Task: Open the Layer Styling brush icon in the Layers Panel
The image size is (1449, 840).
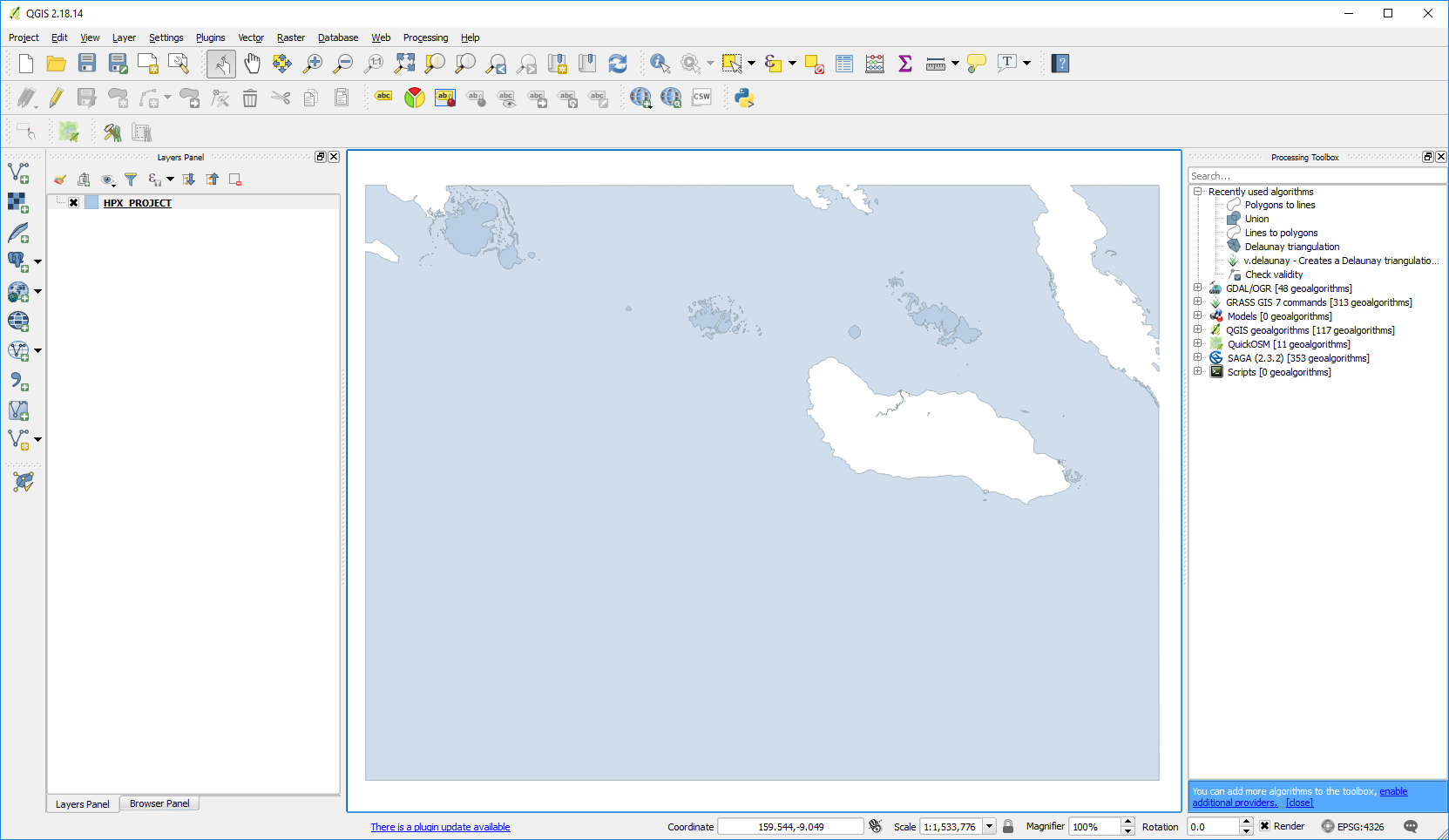Action: pyautogui.click(x=60, y=180)
